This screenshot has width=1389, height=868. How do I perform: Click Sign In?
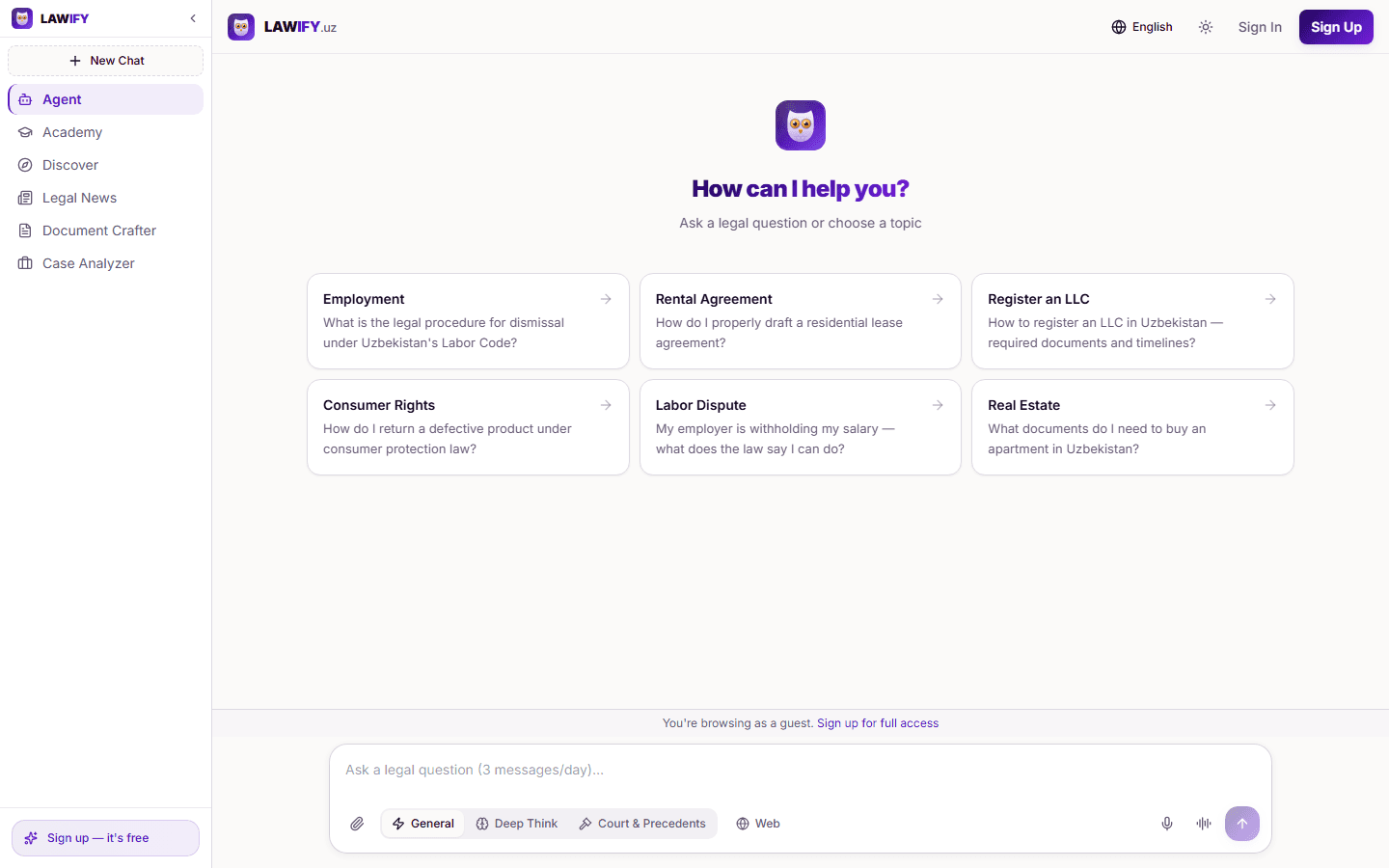coord(1260,27)
